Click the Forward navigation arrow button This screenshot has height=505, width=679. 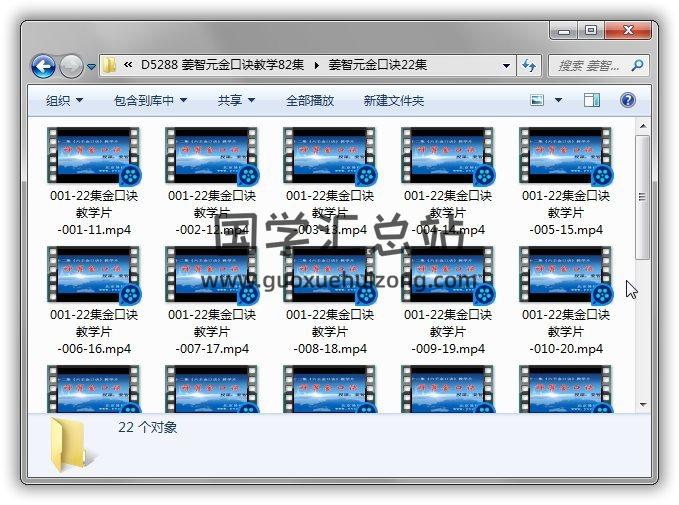point(71,66)
